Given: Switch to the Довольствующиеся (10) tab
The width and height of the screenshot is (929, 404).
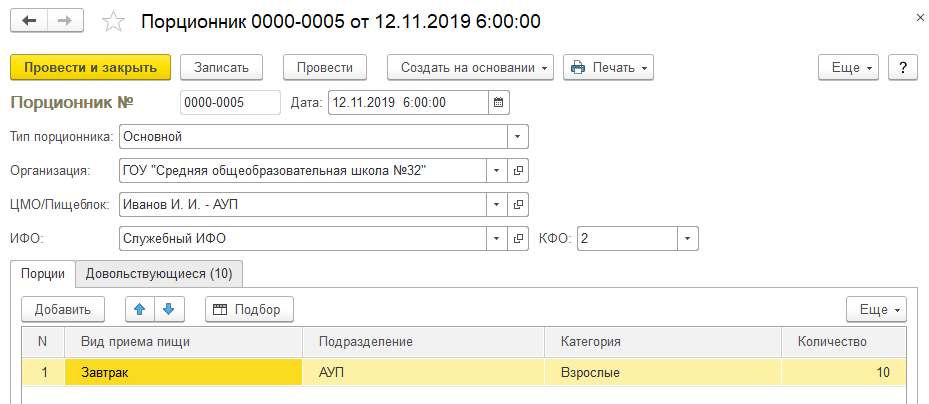Looking at the screenshot, I should point(159,273).
